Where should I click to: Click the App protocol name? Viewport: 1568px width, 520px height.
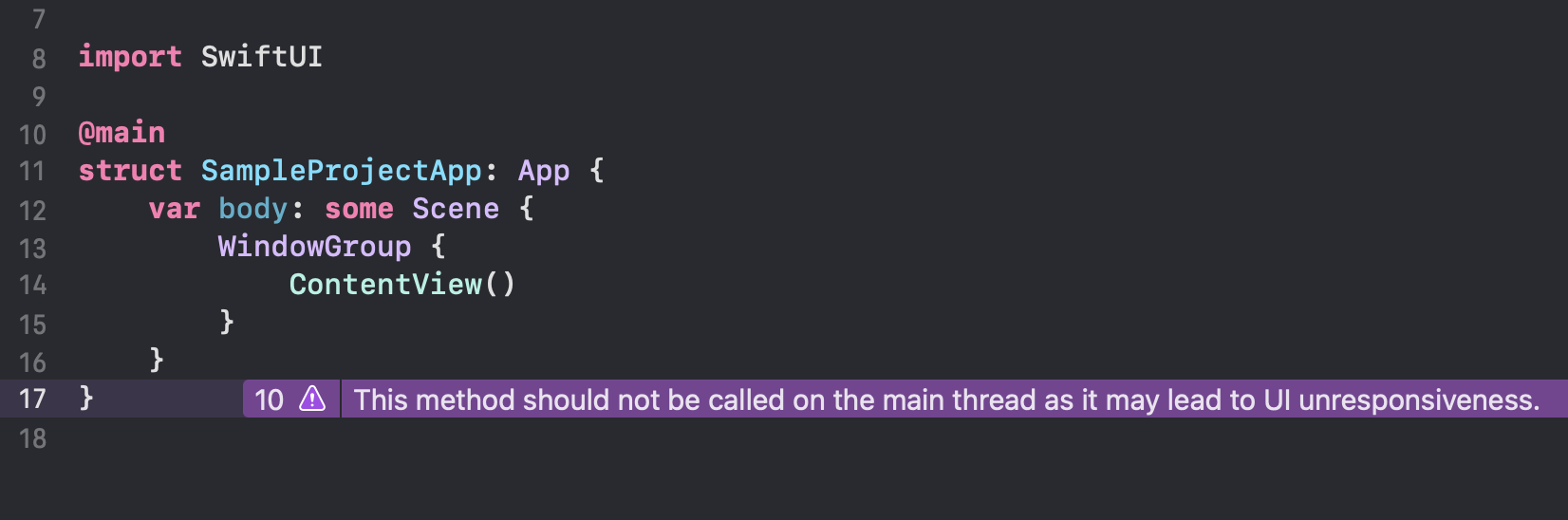point(544,172)
